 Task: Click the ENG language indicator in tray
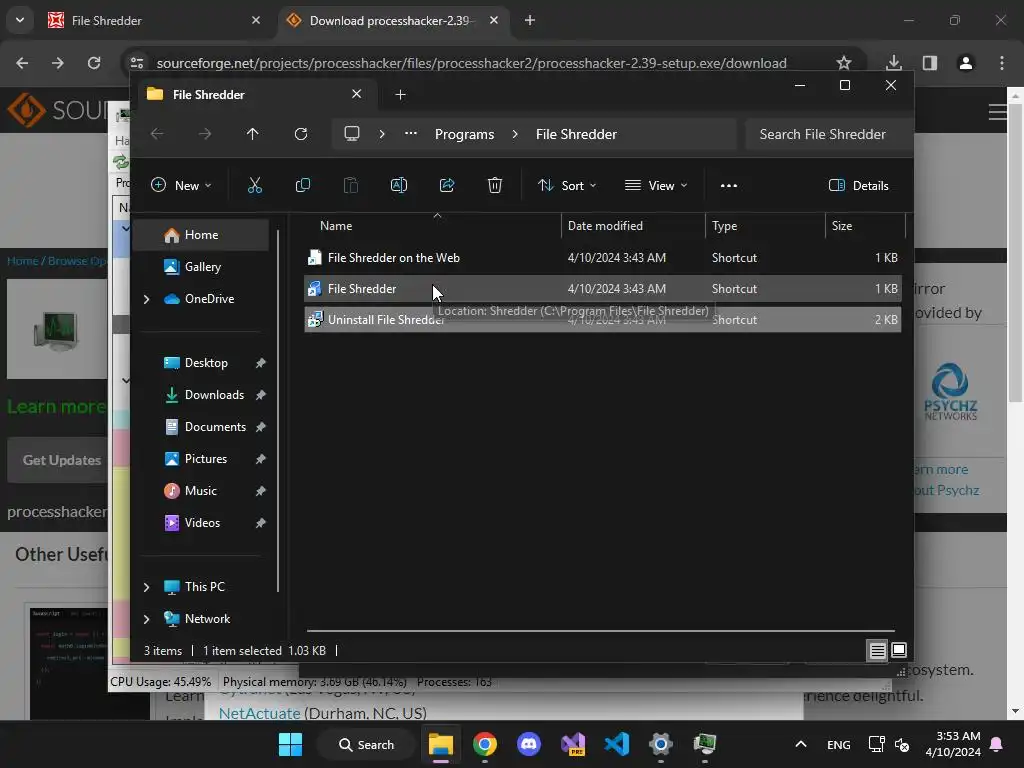[x=839, y=744]
